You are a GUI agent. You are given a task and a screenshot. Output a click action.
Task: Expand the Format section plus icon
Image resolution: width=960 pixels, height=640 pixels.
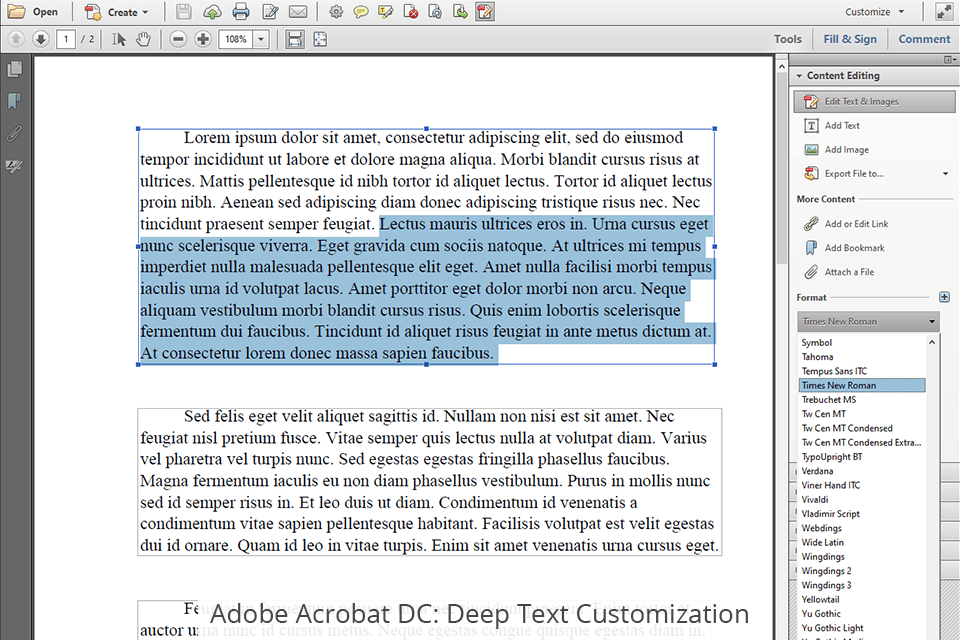(x=945, y=297)
